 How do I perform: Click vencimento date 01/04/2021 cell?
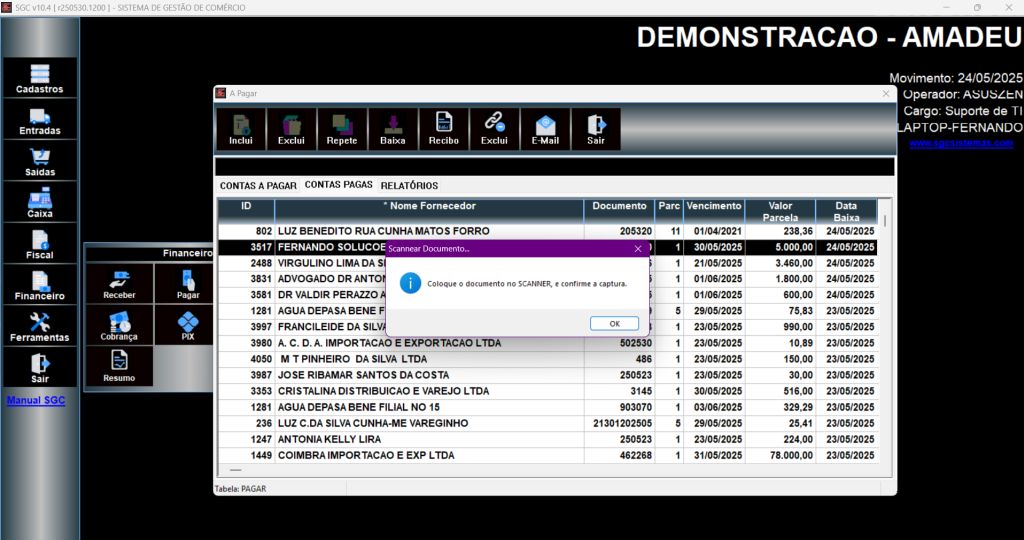(714, 231)
